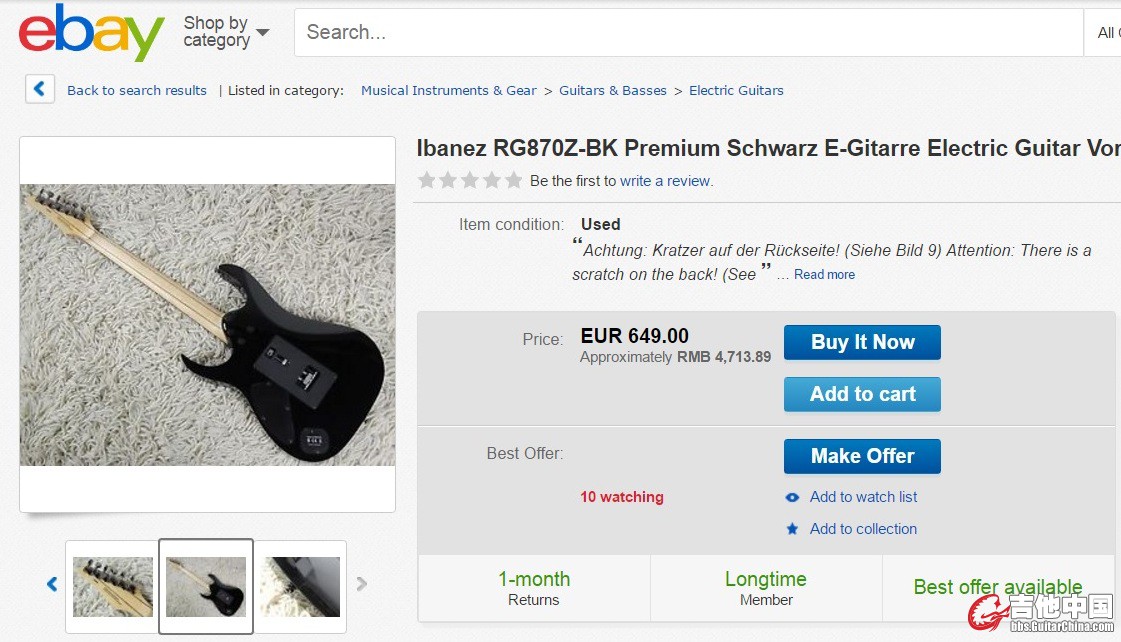Click the eye icon for watch list
1121x642 pixels.
click(792, 497)
